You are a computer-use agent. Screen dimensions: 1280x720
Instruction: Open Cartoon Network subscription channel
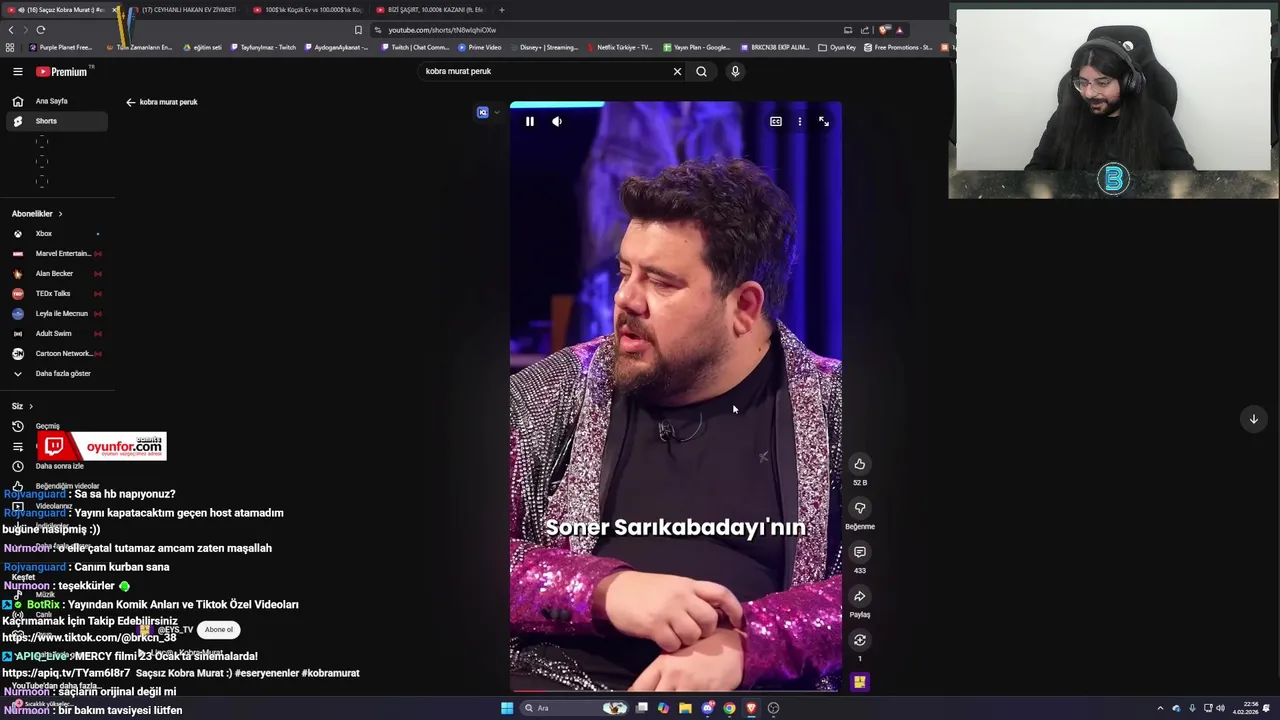[x=55, y=354]
